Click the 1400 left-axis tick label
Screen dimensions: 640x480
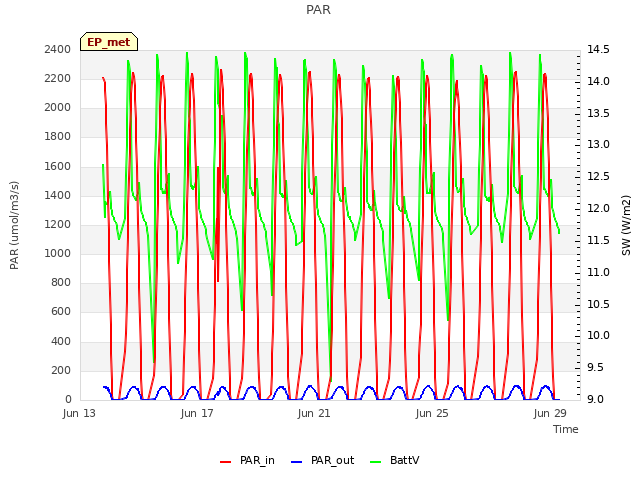pos(58,196)
